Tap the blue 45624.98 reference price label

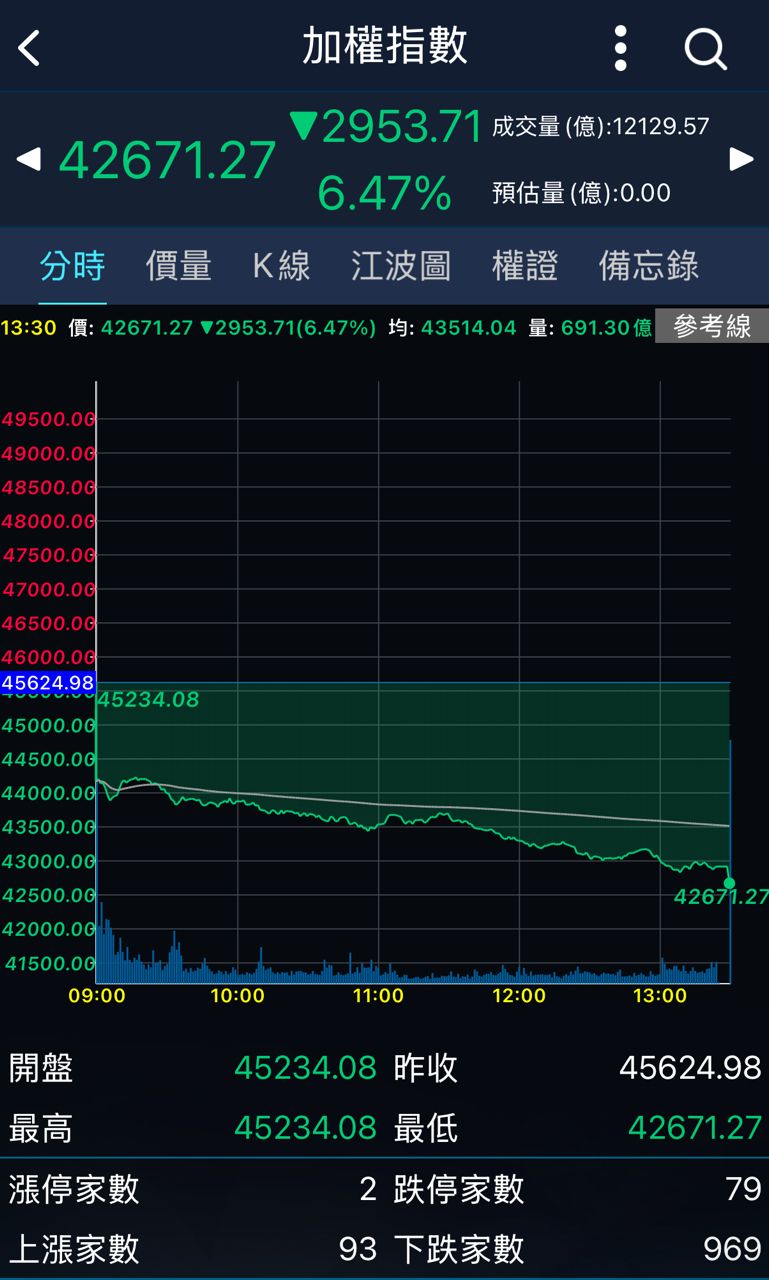coord(47,683)
